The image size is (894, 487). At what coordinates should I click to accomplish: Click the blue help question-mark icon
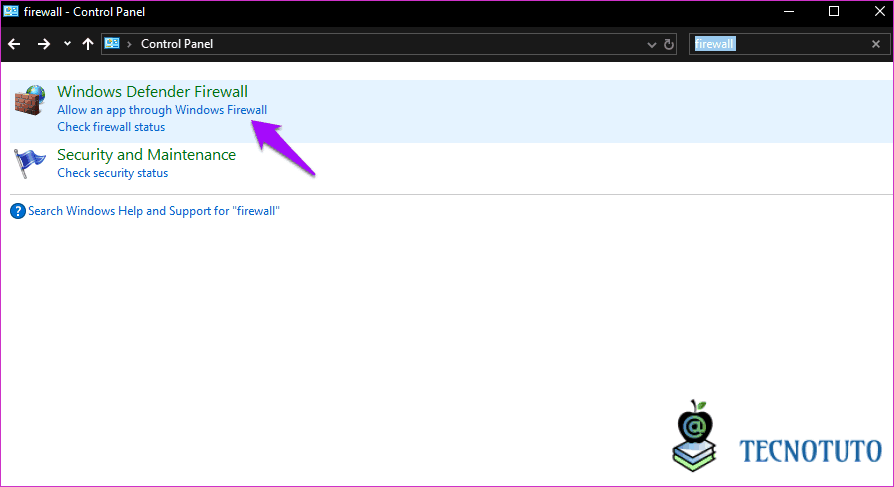[18, 211]
